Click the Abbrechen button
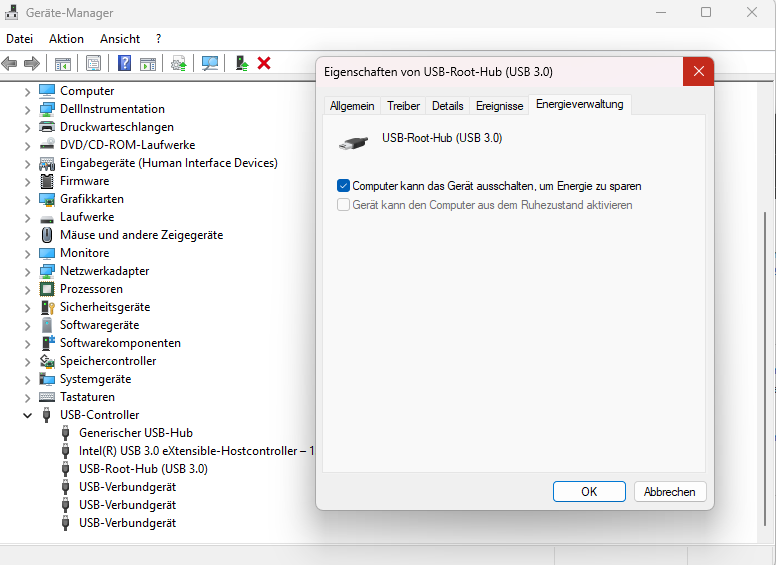Viewport: 776px width, 565px height. (x=670, y=492)
